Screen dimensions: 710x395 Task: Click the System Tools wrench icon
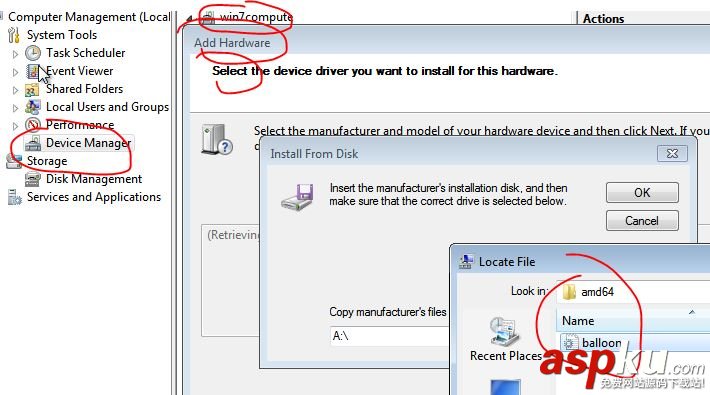[14, 35]
